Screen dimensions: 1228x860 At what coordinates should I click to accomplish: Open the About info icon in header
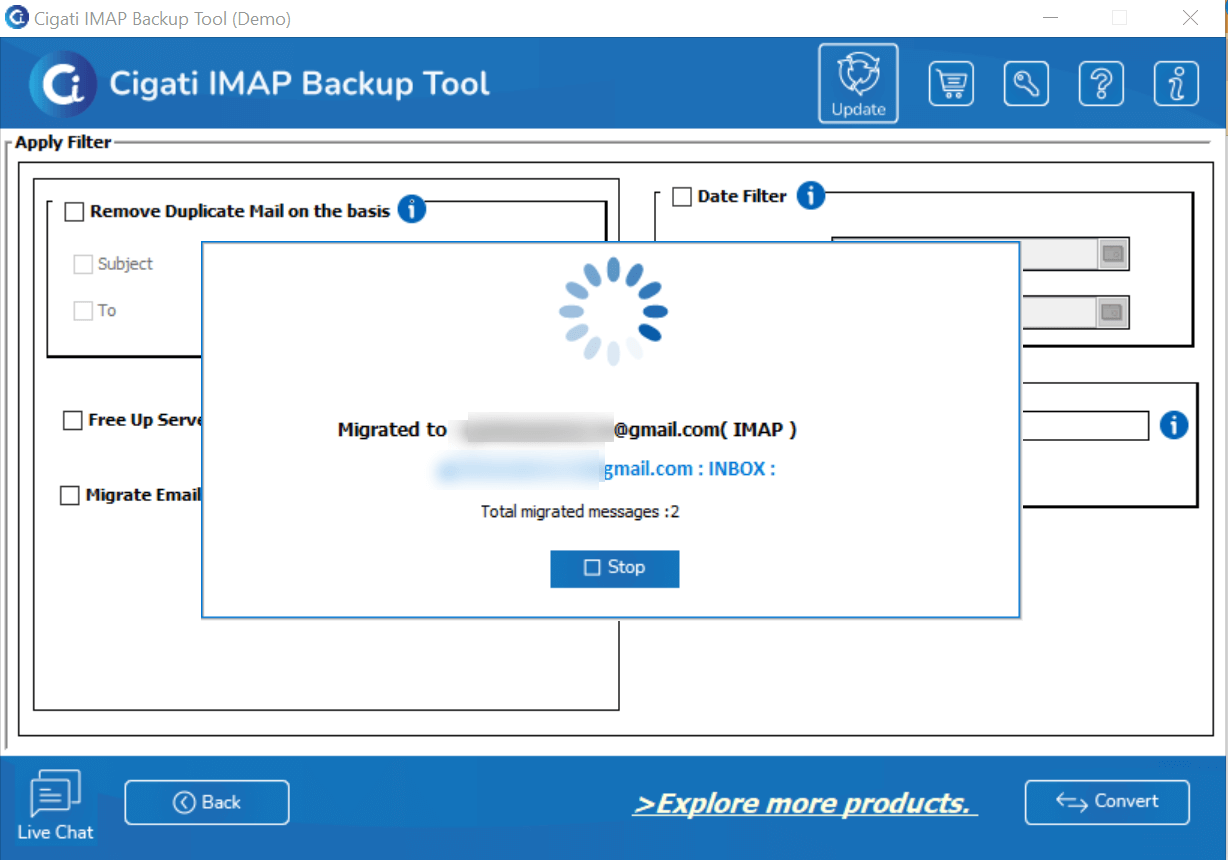pos(1176,83)
